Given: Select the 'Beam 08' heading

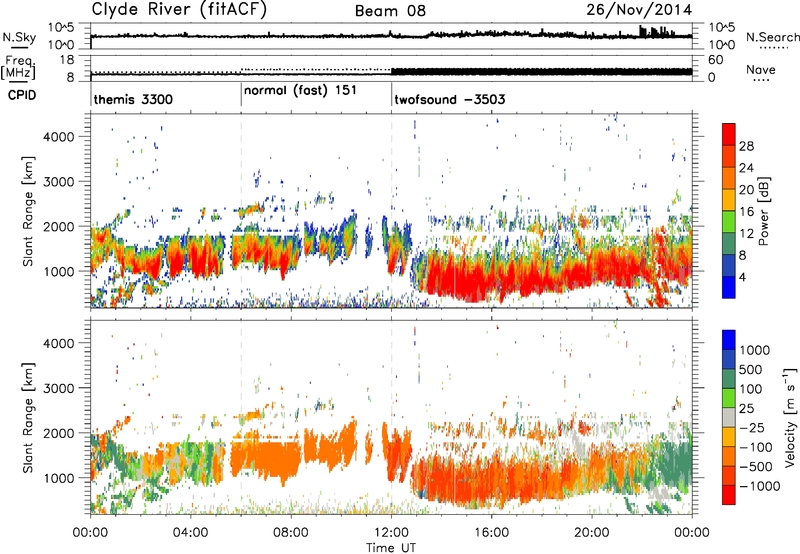Looking at the screenshot, I should click(390, 11).
